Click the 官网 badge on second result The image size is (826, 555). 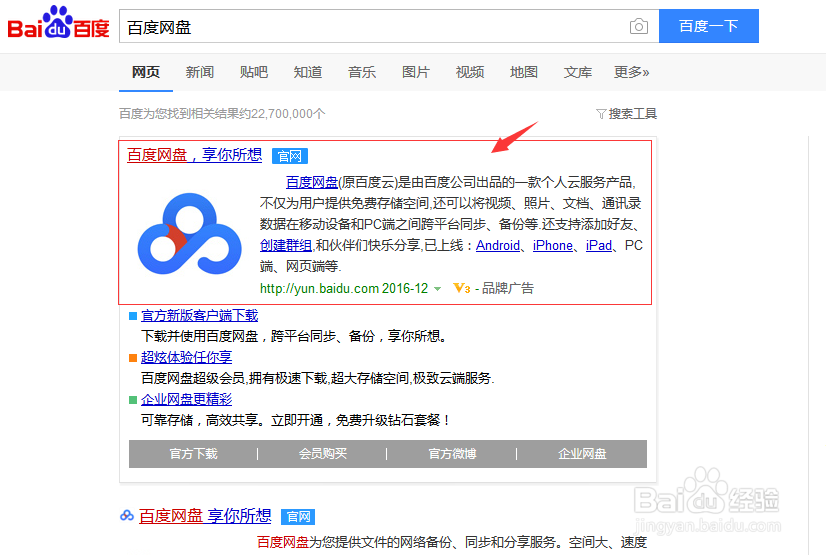point(298,517)
